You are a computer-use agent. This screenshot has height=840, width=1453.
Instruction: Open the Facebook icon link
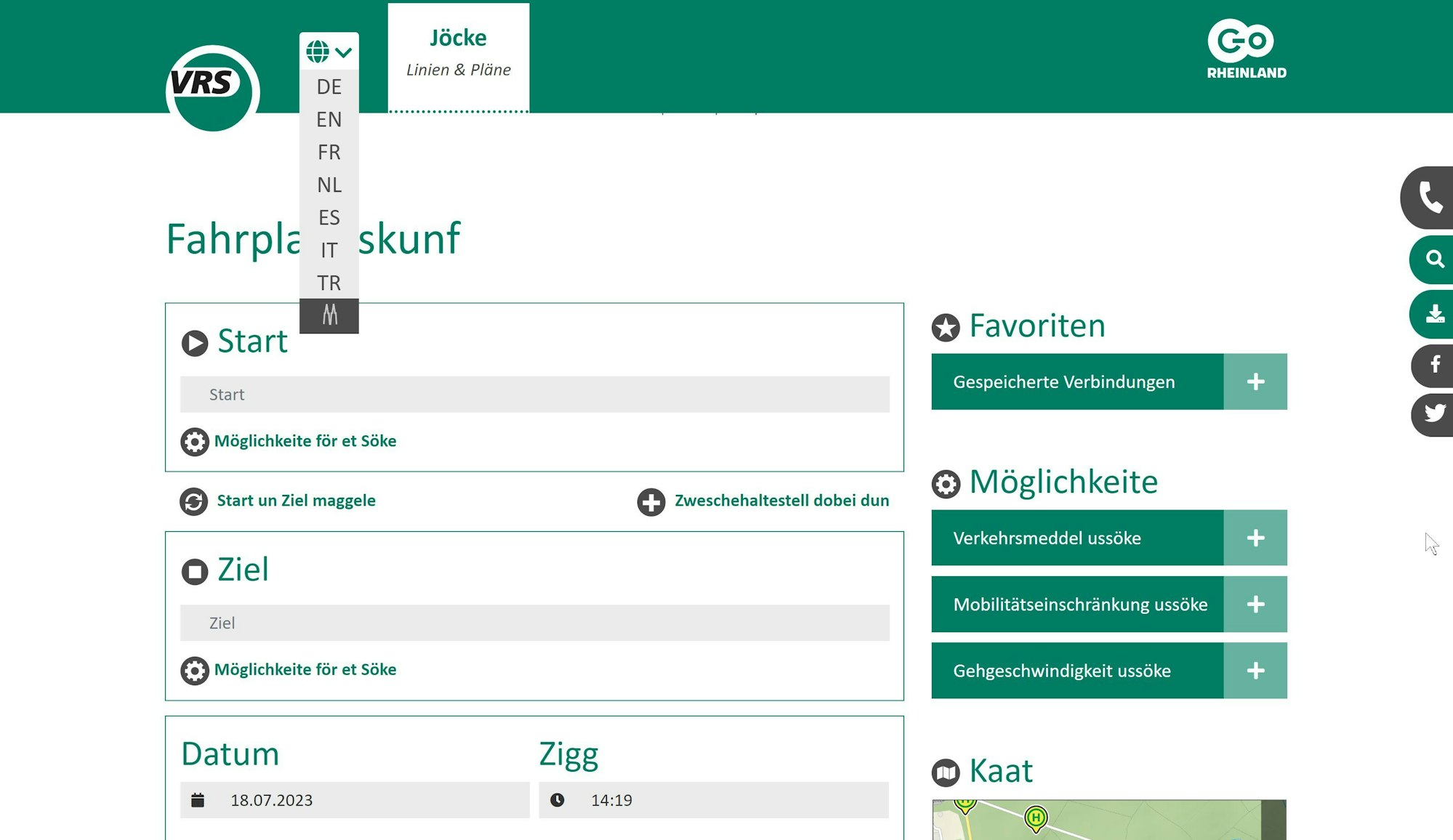(x=1434, y=365)
